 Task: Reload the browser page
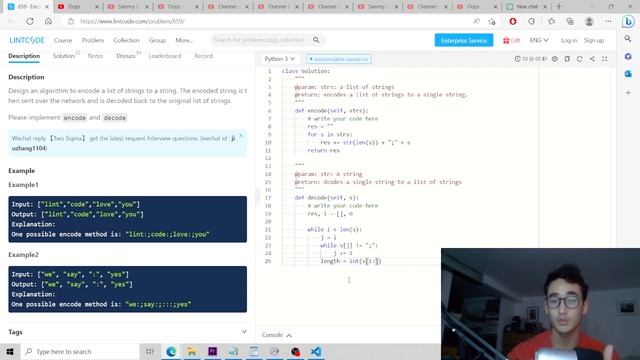coord(30,21)
